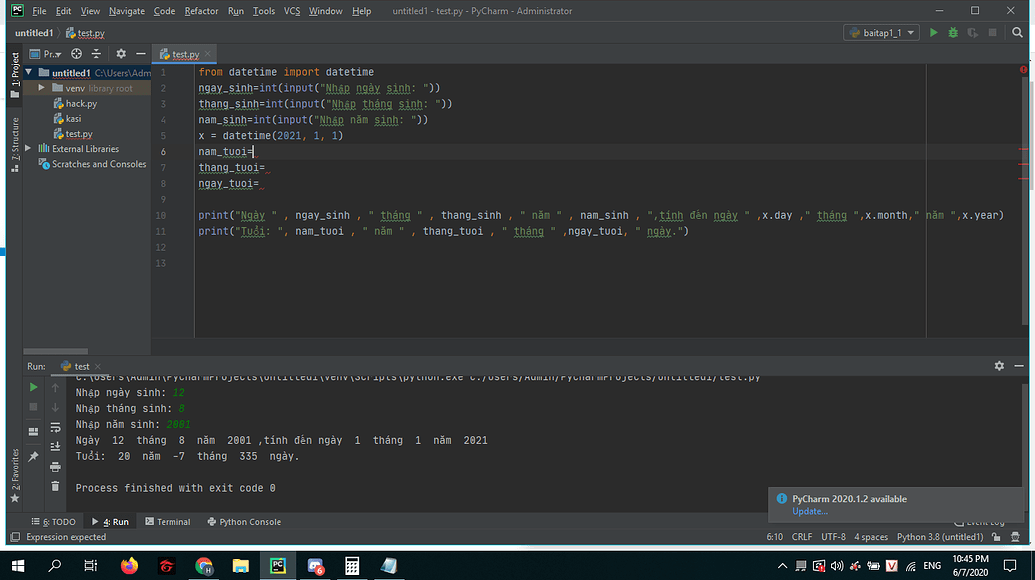
Task: Click the Update link in PyCharm notification
Action: [808, 511]
